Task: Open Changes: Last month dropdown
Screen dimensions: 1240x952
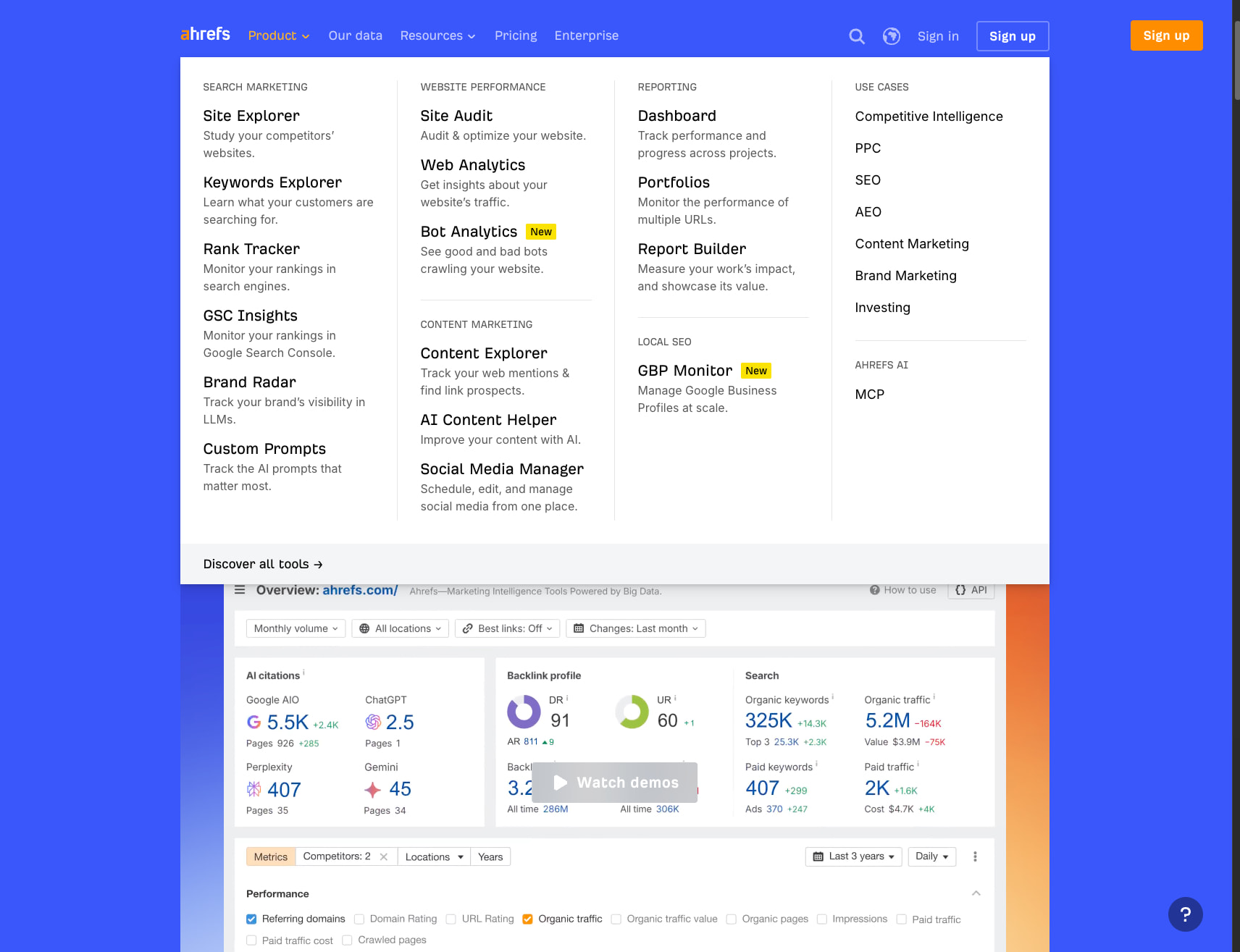Action: click(x=636, y=628)
